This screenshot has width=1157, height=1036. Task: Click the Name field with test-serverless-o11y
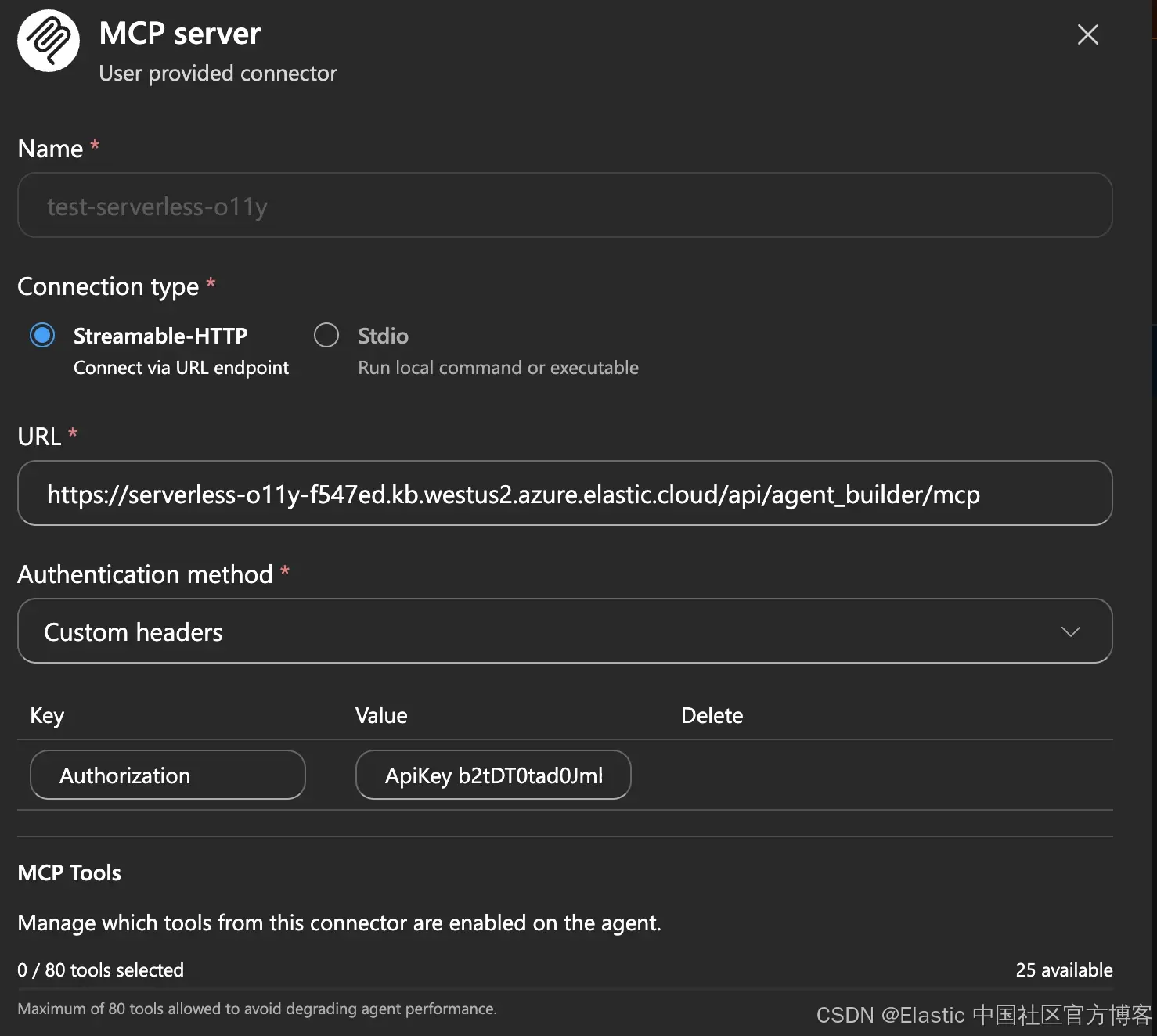pyautogui.click(x=564, y=205)
